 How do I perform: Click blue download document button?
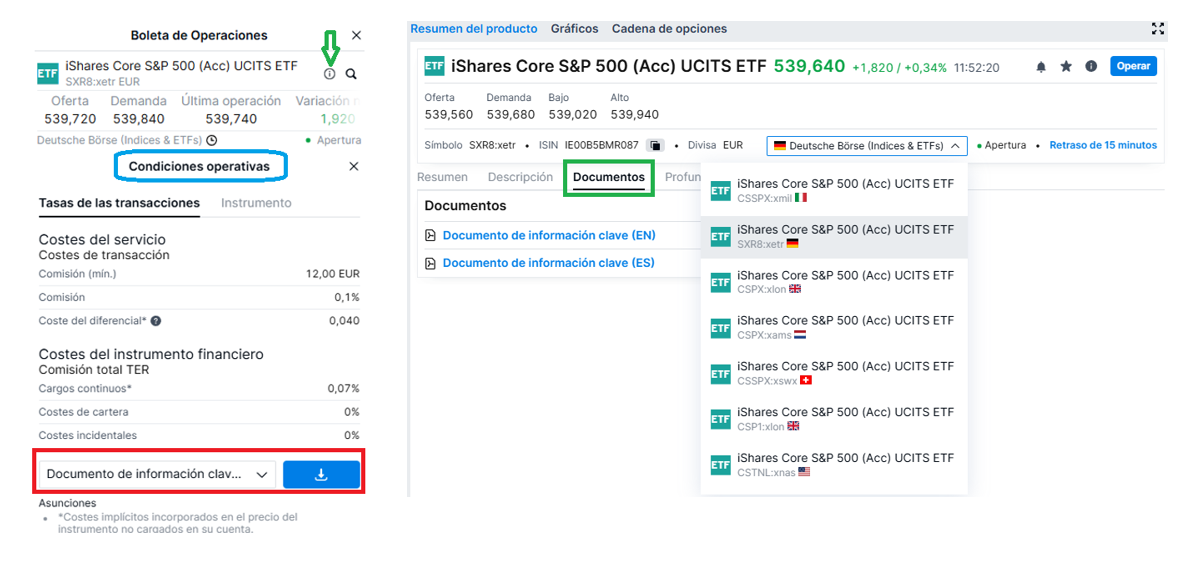tap(321, 474)
